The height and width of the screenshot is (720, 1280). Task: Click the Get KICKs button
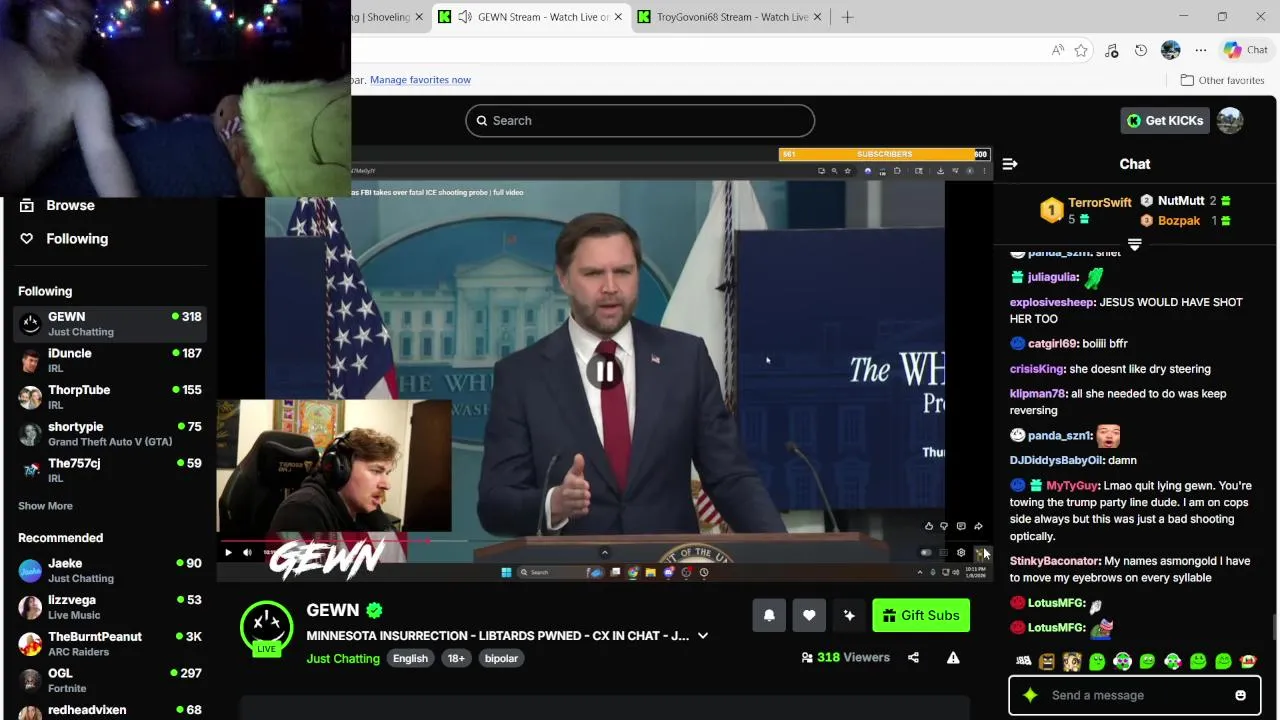1165,120
